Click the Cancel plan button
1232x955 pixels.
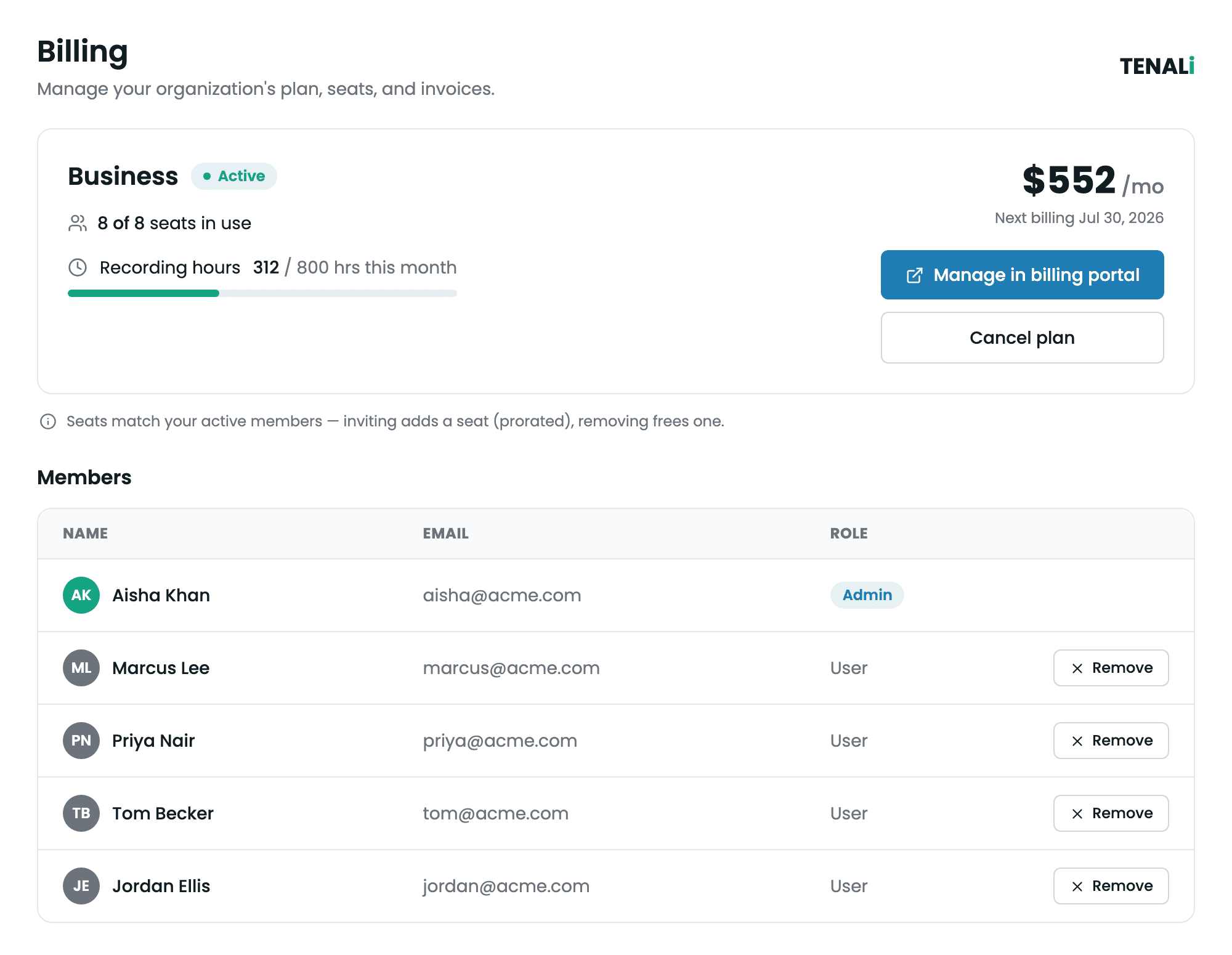pyautogui.click(x=1022, y=338)
